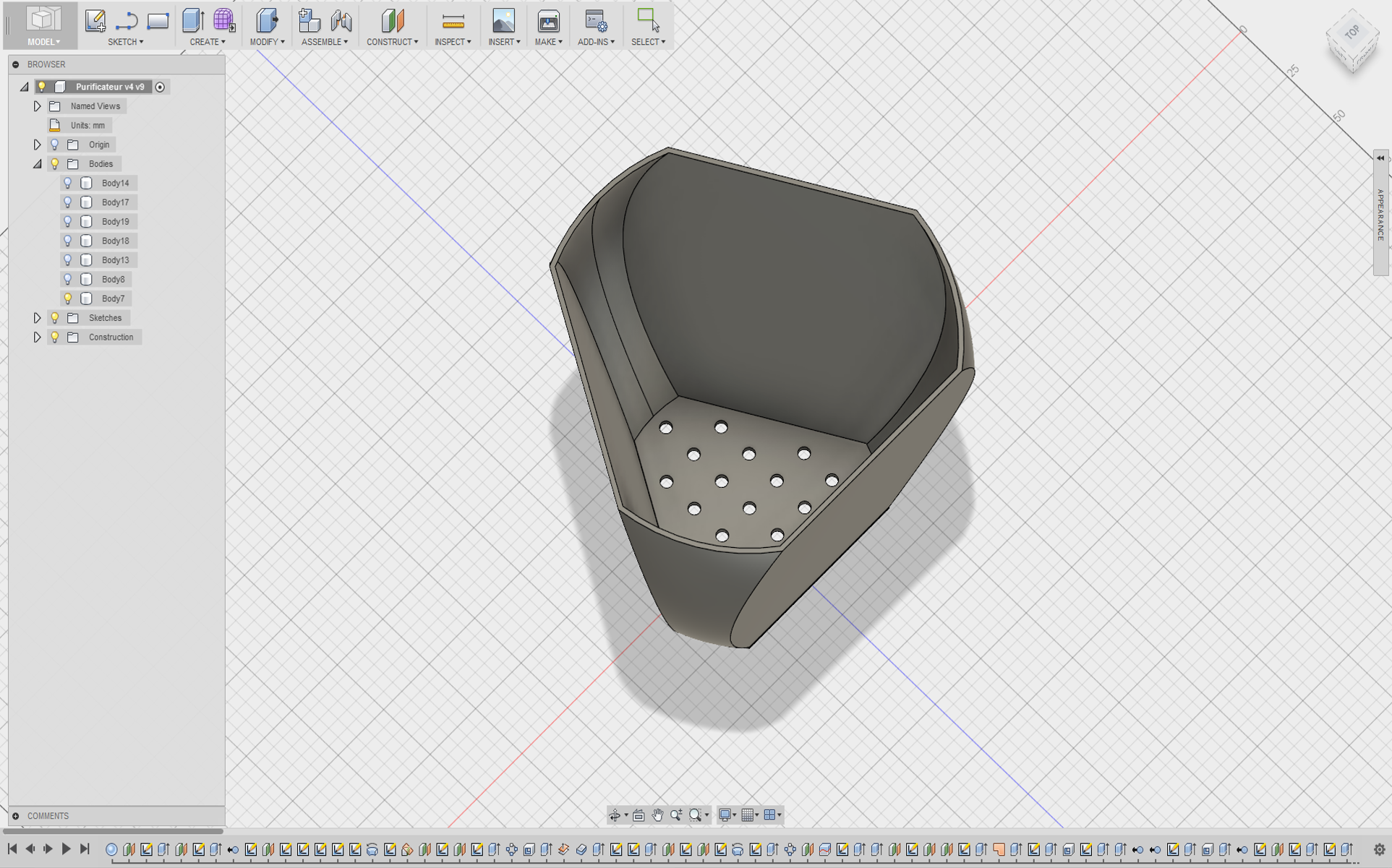Open the Measure tool under Inspect

click(453, 20)
